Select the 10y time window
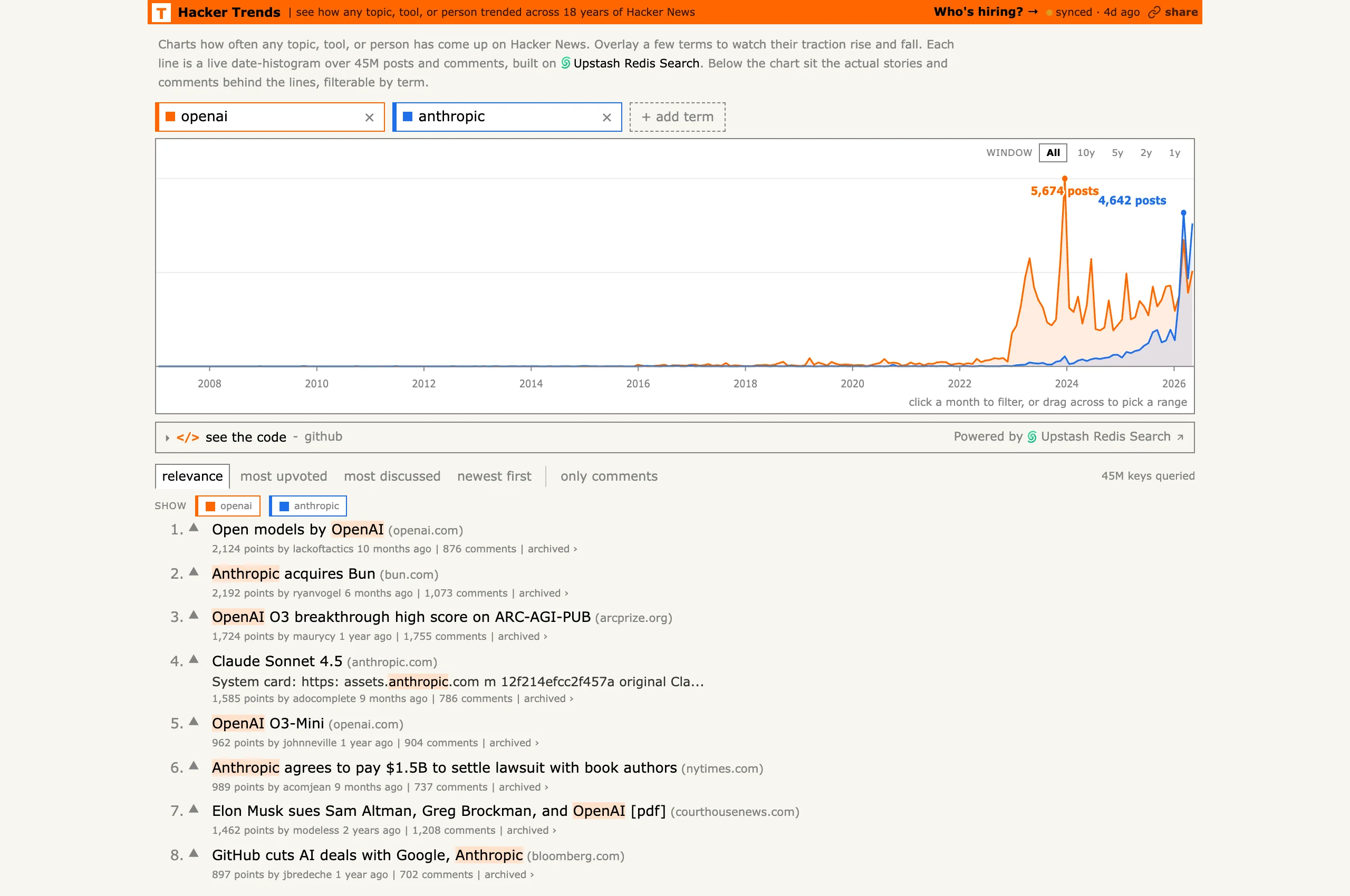1350x896 pixels. [1086, 152]
